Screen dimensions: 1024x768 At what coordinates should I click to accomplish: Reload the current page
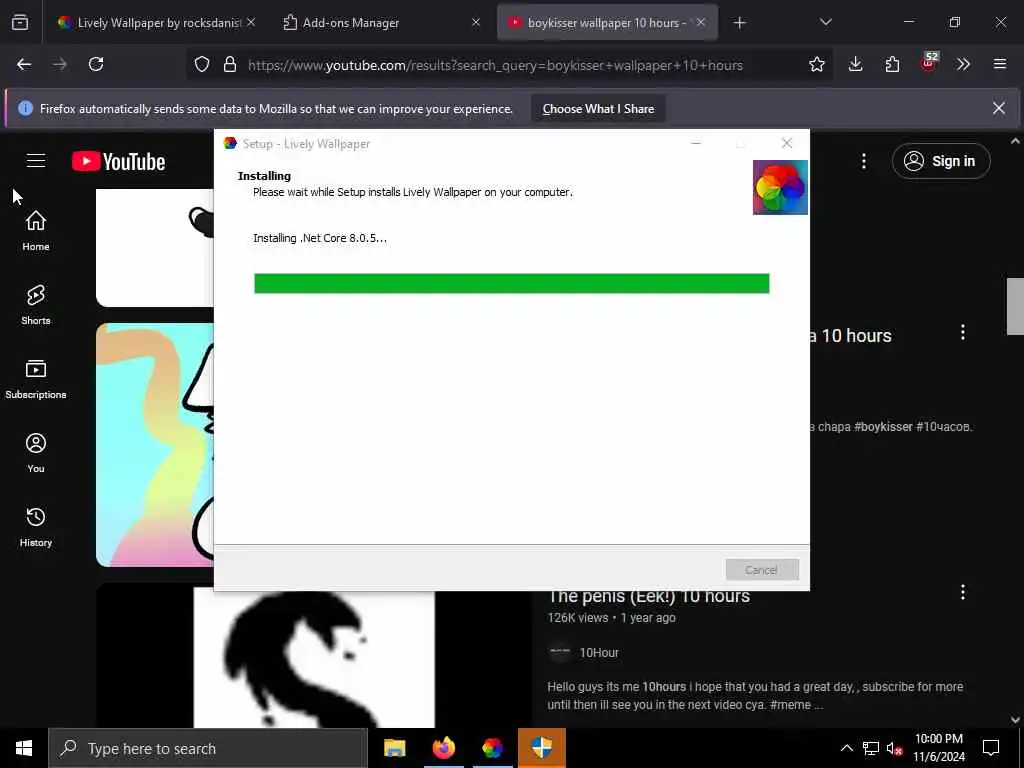tap(96, 64)
